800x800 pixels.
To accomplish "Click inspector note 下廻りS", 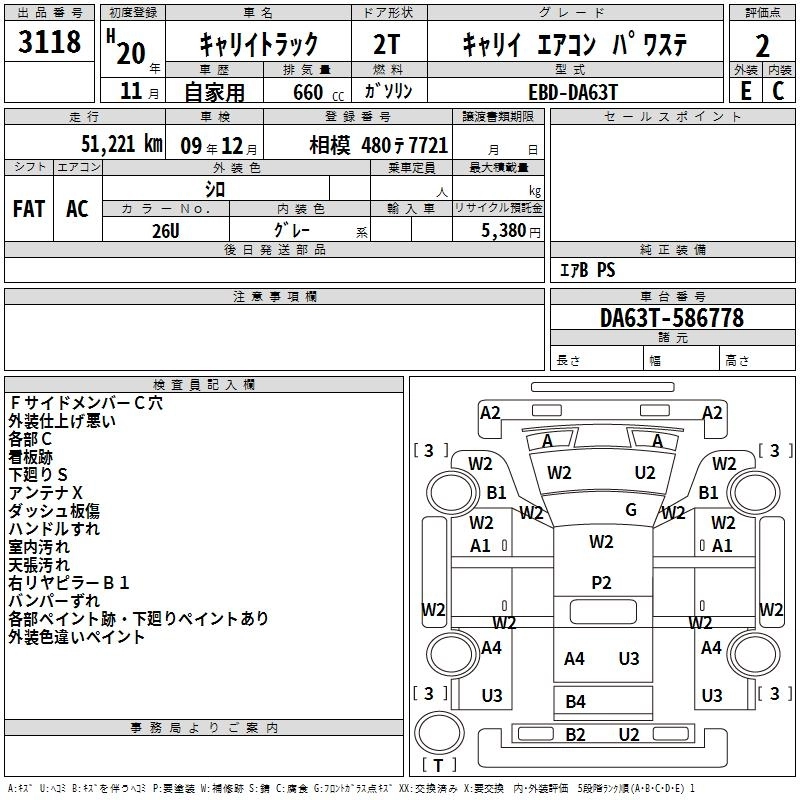I will (38, 474).
